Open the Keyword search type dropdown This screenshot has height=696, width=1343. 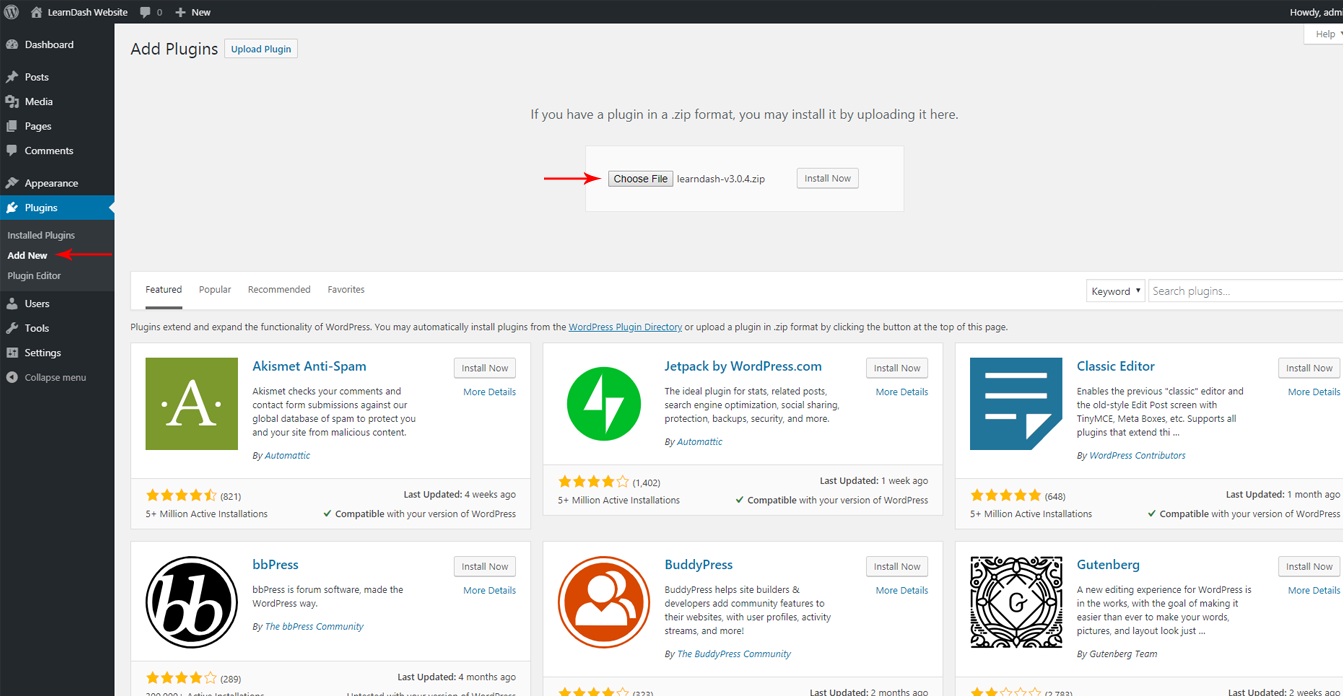coord(1115,291)
